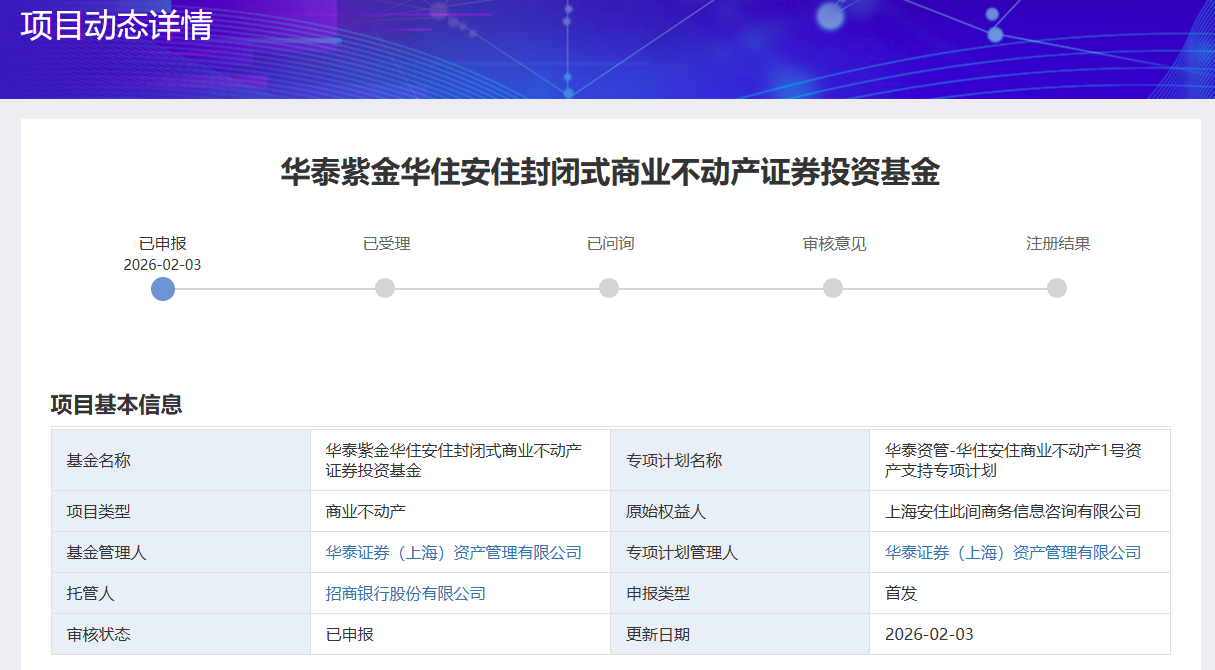
Task: Click the 项目动态详情 page heading
Action: click(117, 26)
